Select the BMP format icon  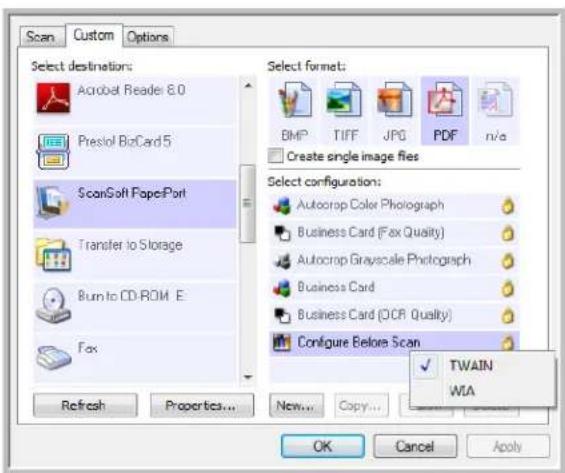(x=295, y=99)
